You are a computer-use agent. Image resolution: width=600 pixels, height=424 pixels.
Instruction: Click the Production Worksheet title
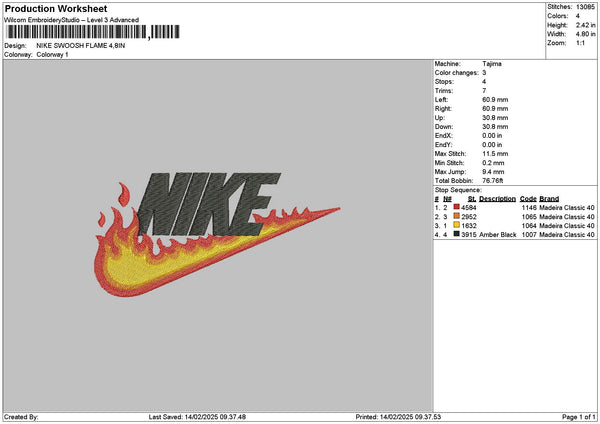click(x=56, y=8)
